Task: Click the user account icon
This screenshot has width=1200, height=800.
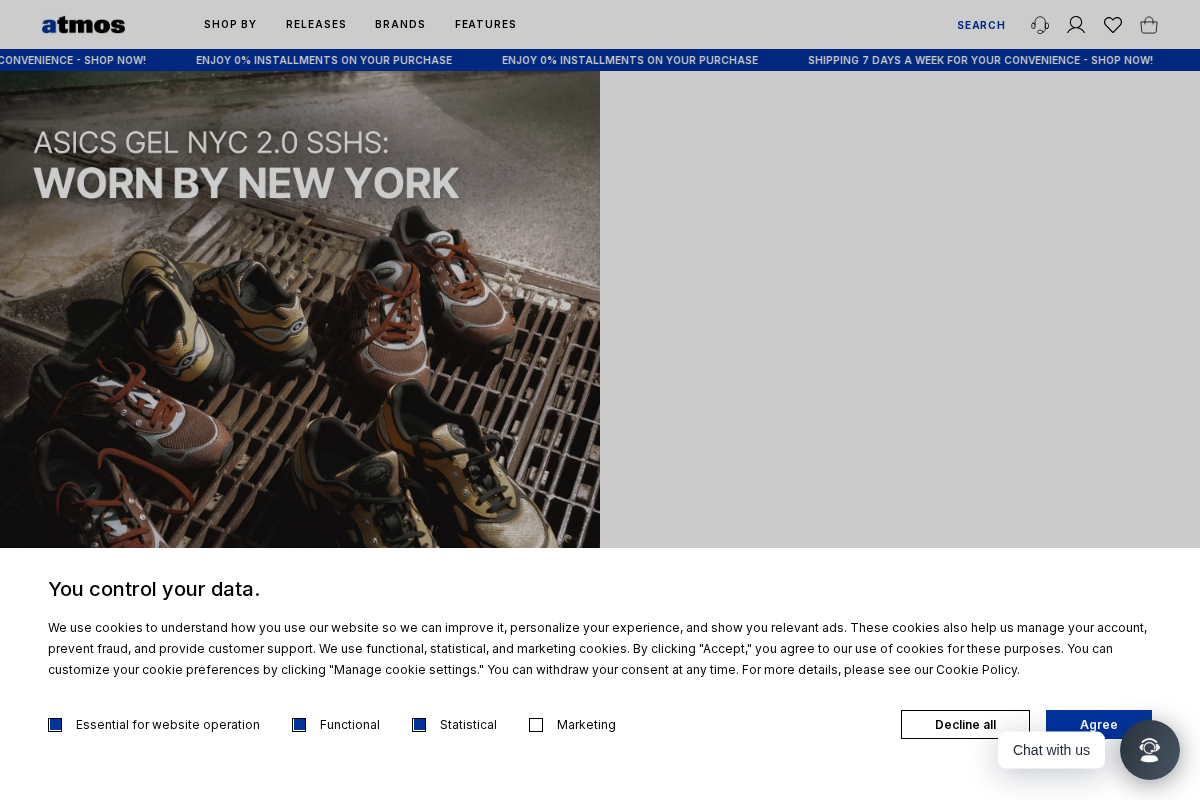Action: [1076, 25]
